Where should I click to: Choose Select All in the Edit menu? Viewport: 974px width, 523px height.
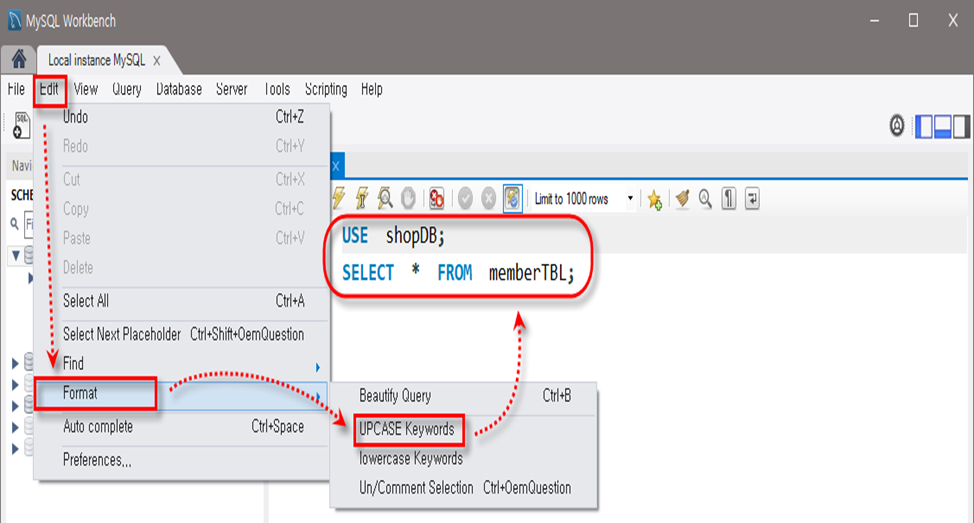pos(181,301)
